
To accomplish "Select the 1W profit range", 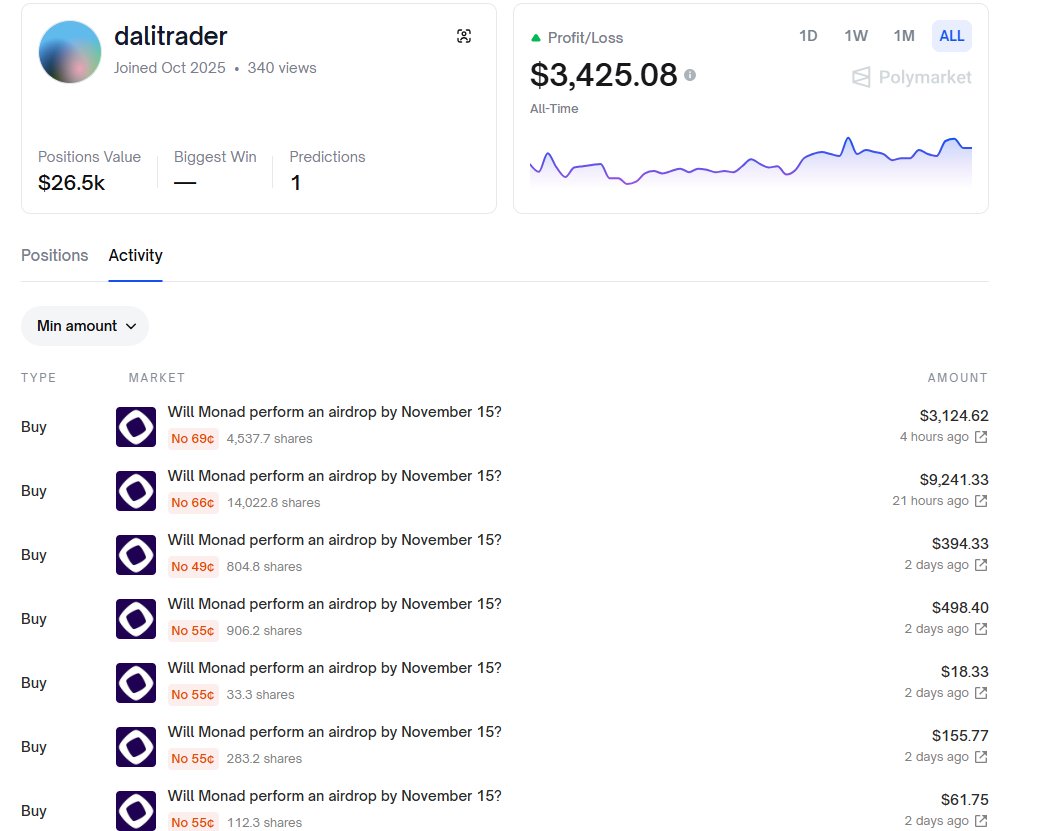I will 856,36.
